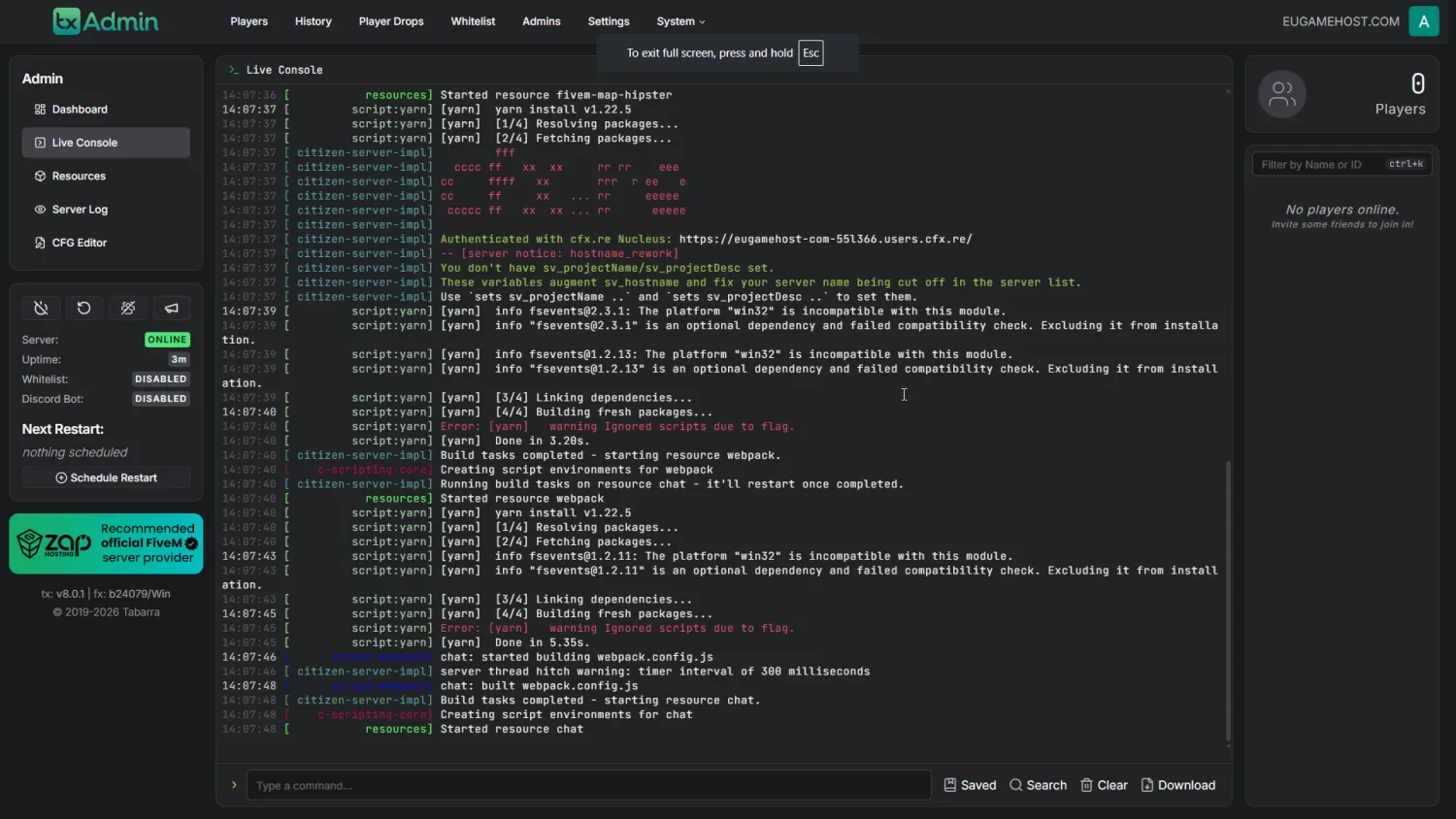This screenshot has height=819, width=1456.
Task: Click the 'nothing scheduled' restart text
Action: 75,452
